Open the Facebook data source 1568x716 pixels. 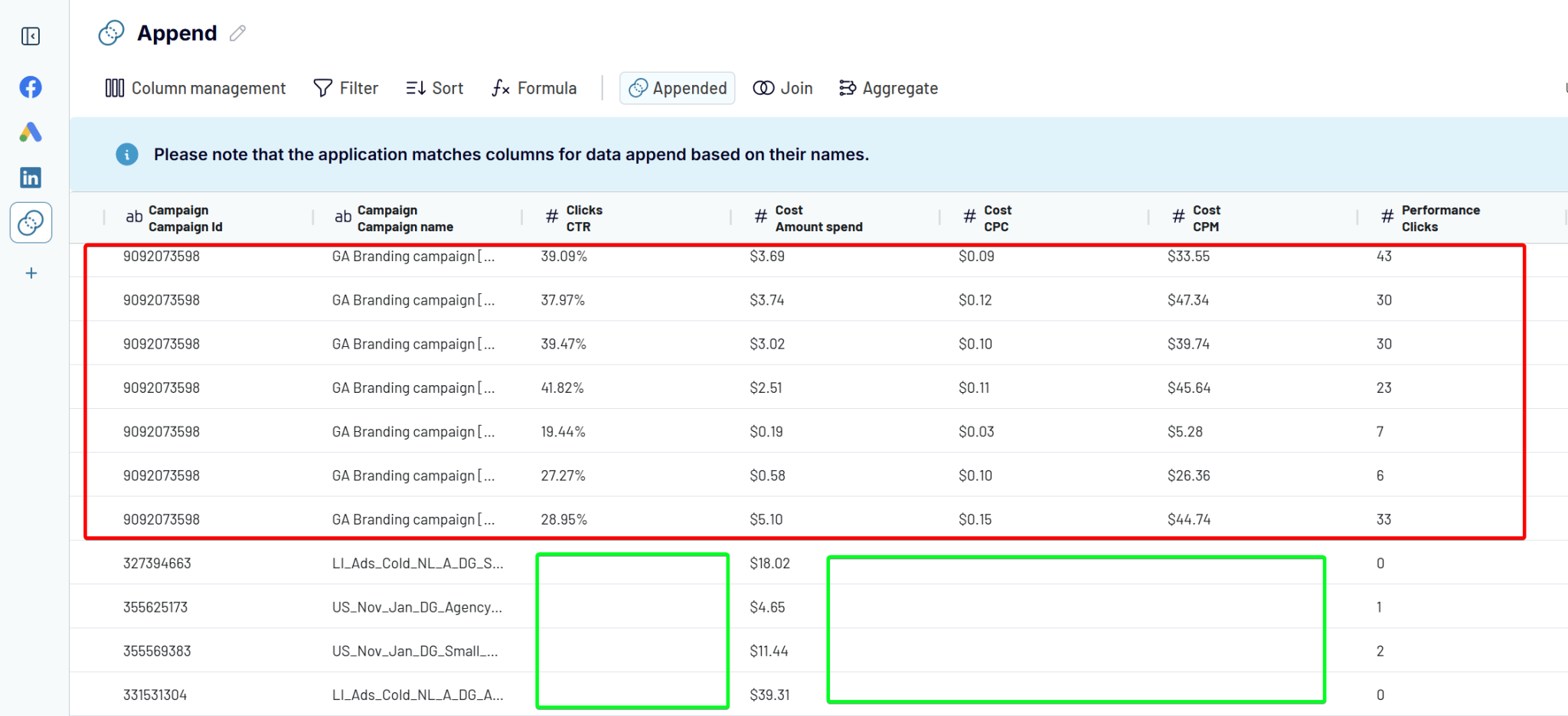coord(30,87)
